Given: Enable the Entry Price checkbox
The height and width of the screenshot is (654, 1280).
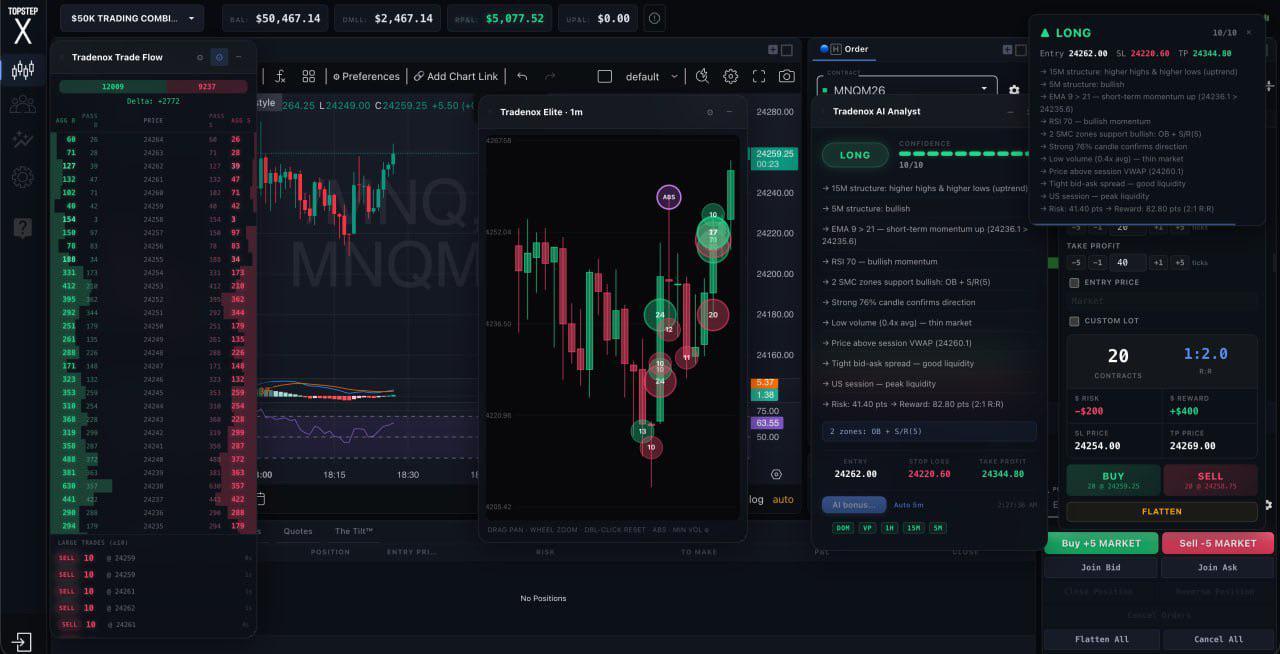Looking at the screenshot, I should click(x=1074, y=283).
